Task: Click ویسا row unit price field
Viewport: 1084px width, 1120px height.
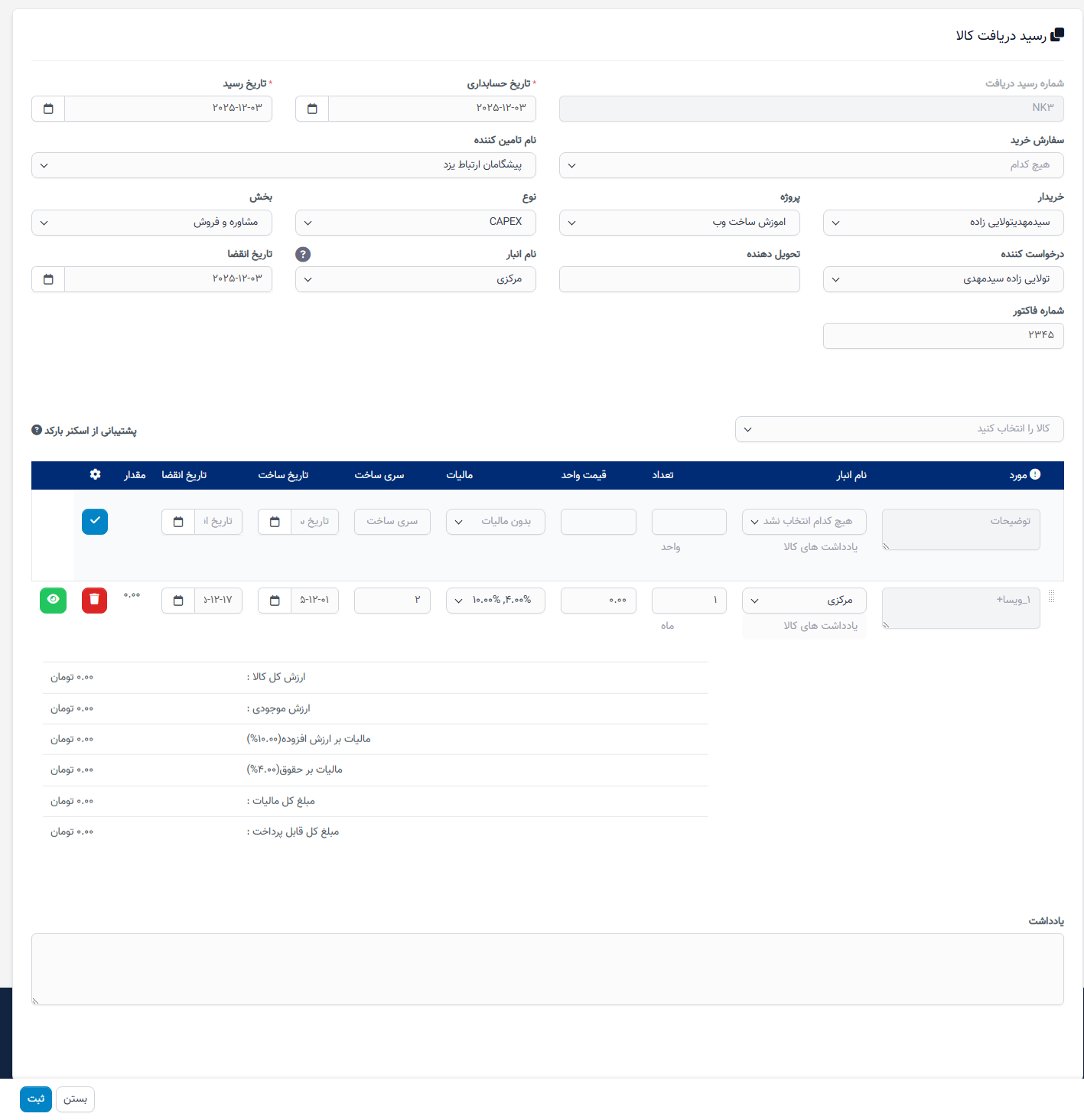Action: [598, 601]
